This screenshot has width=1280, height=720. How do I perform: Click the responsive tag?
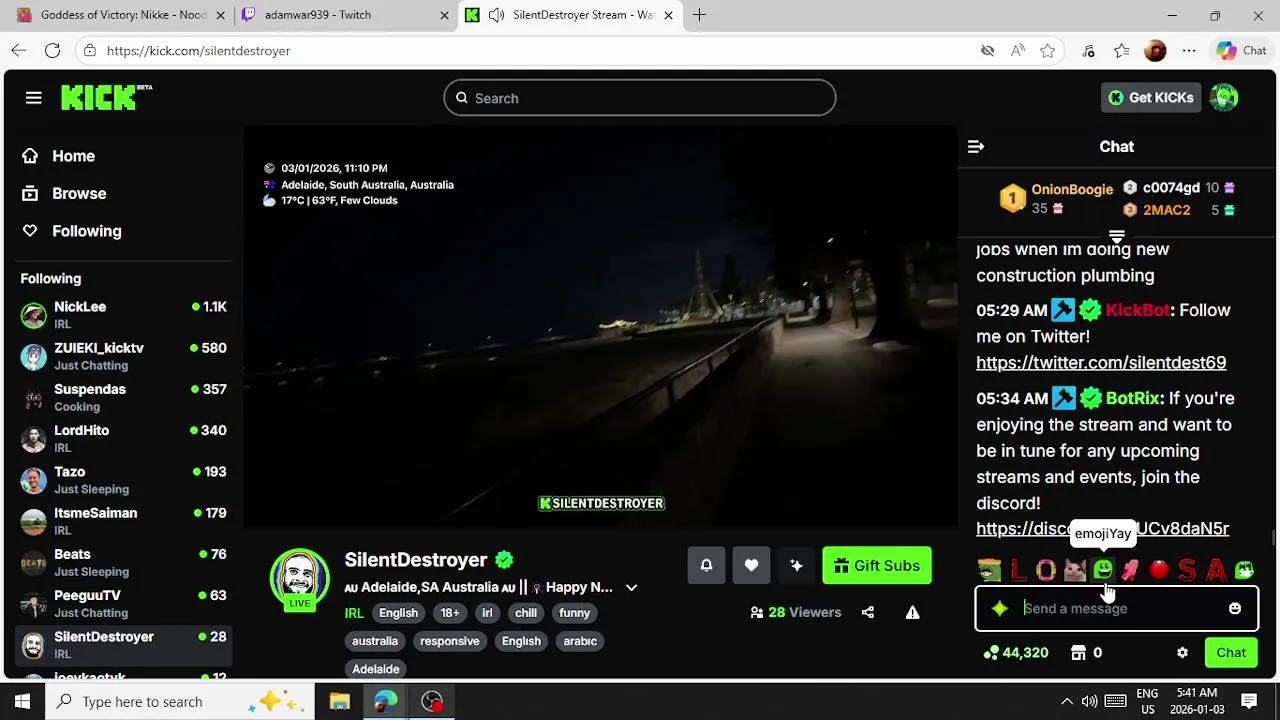pyautogui.click(x=450, y=641)
